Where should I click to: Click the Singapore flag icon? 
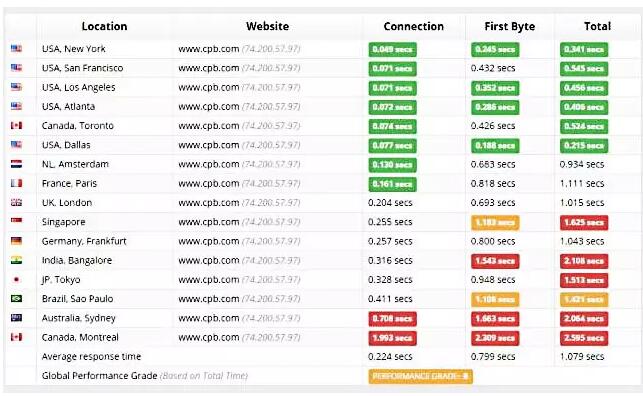[x=16, y=221]
